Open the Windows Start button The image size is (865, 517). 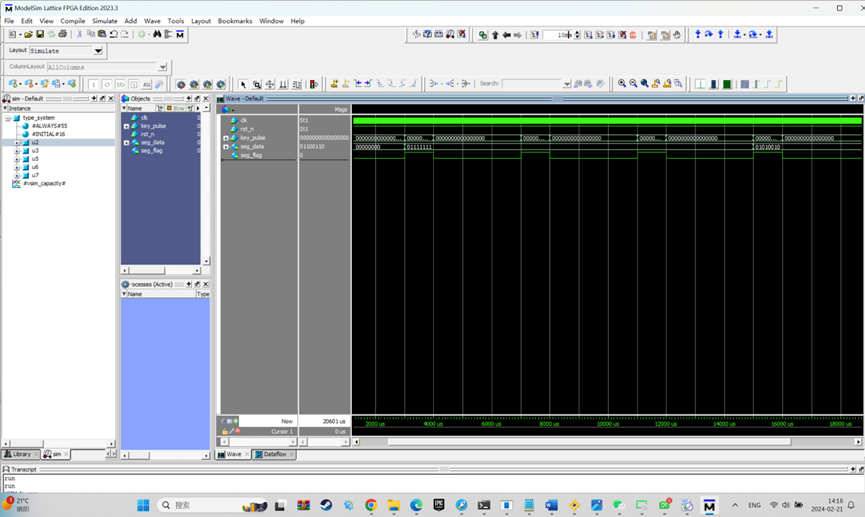click(x=143, y=505)
